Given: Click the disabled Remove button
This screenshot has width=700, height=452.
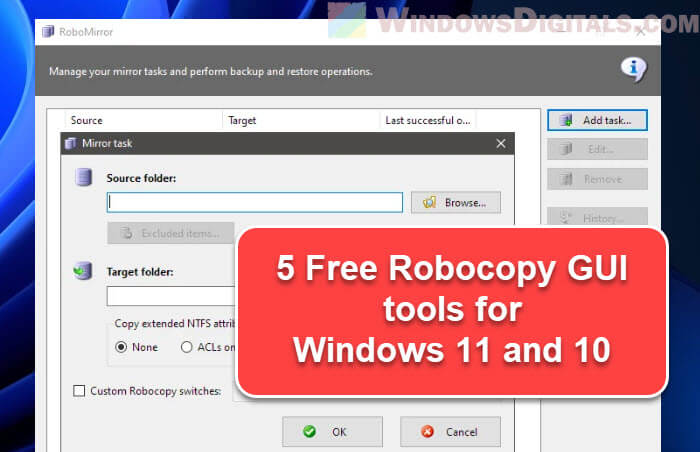Looking at the screenshot, I should click(597, 179).
